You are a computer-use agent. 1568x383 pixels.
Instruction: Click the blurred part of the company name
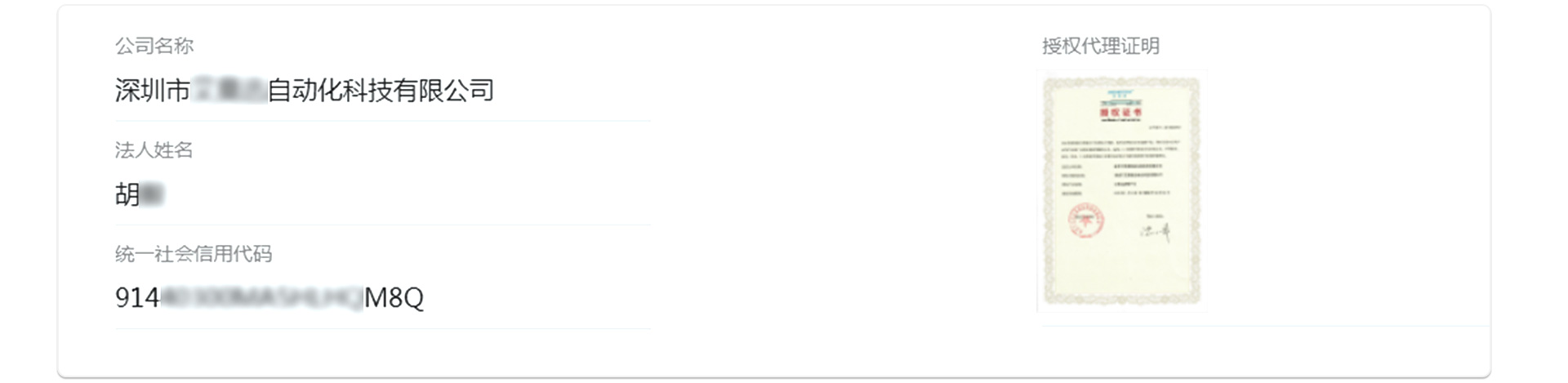pos(229,91)
